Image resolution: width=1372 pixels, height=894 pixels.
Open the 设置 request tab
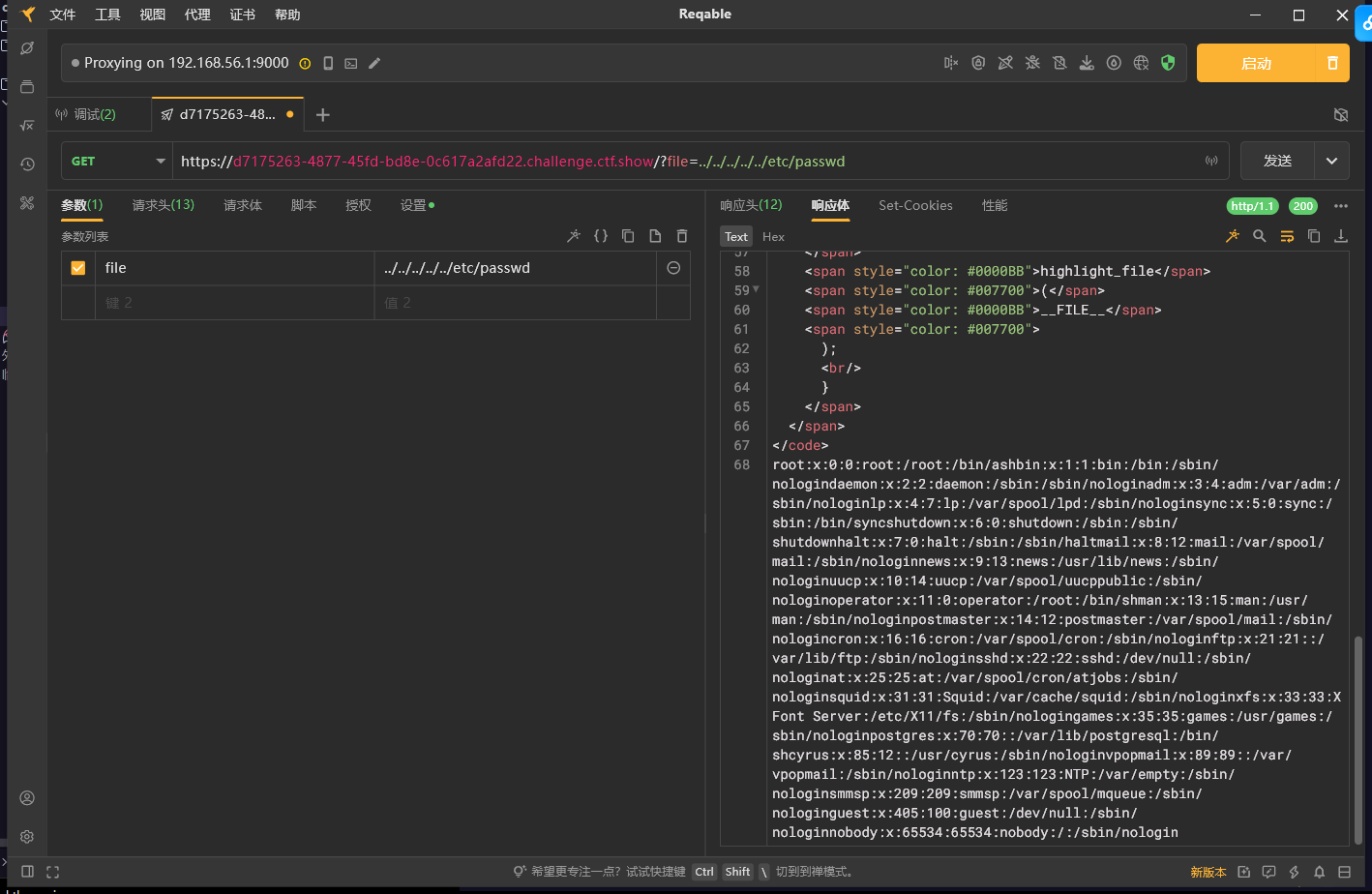(417, 205)
